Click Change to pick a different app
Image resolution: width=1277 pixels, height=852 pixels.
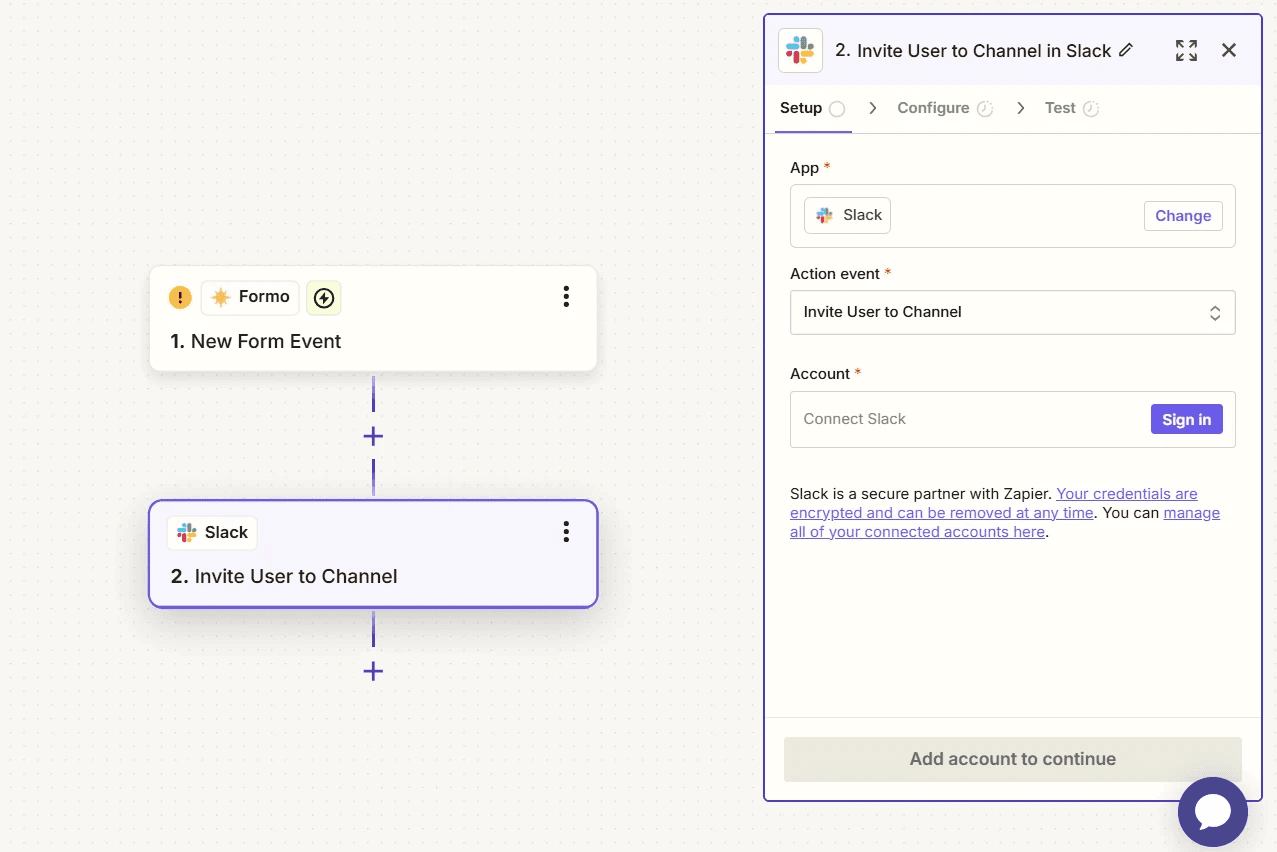(x=1183, y=216)
